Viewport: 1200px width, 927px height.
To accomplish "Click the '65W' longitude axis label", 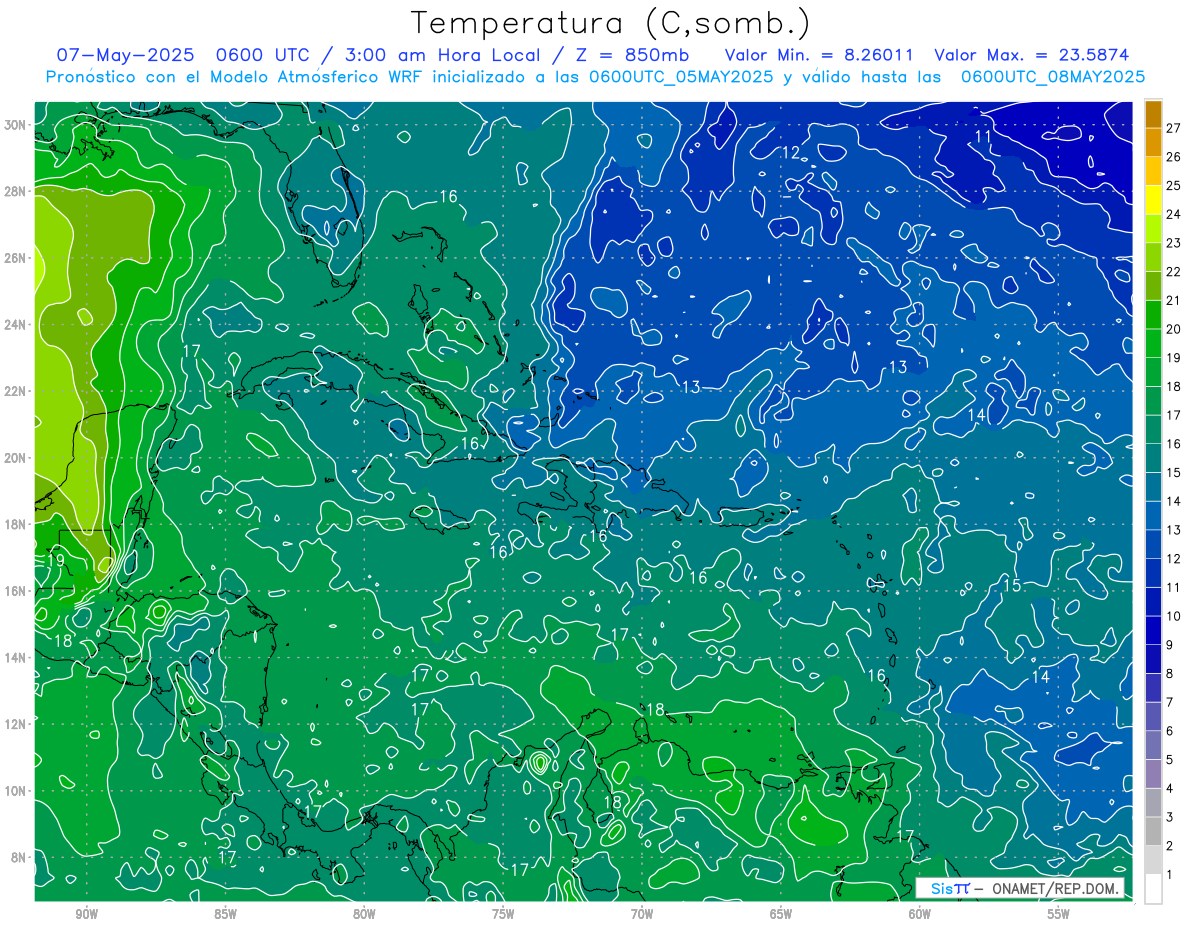I will tap(781, 913).
